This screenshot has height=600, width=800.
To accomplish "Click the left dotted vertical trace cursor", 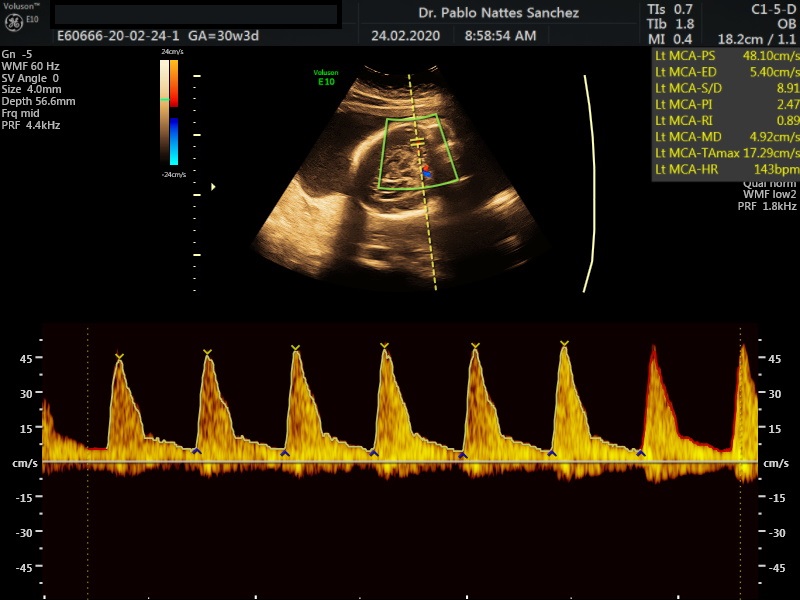I will pos(88,460).
